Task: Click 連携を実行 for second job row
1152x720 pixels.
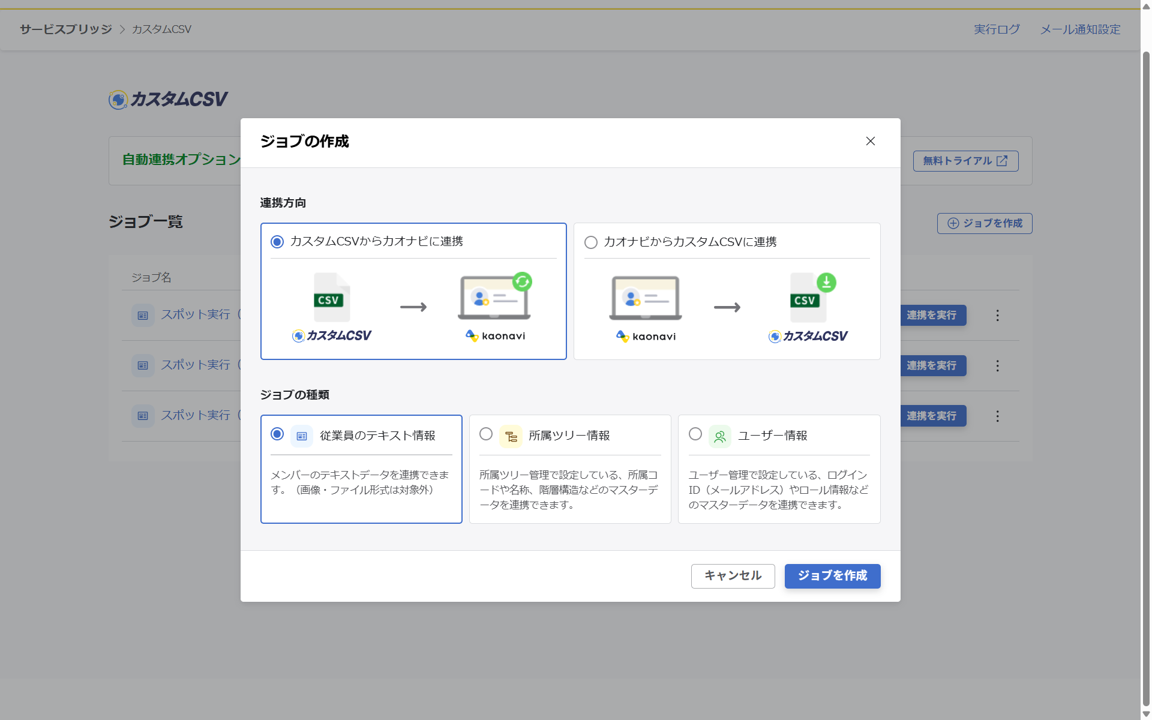Action: coord(933,366)
